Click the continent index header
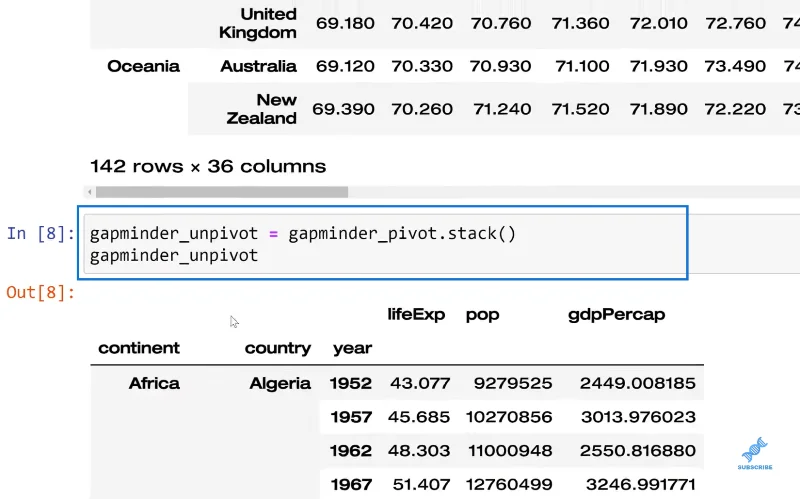This screenshot has height=499, width=800. click(139, 348)
